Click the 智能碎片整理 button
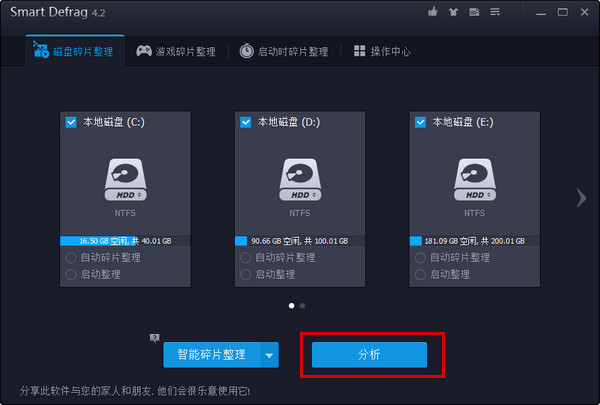Screen dimensions: 600x405 212,355
